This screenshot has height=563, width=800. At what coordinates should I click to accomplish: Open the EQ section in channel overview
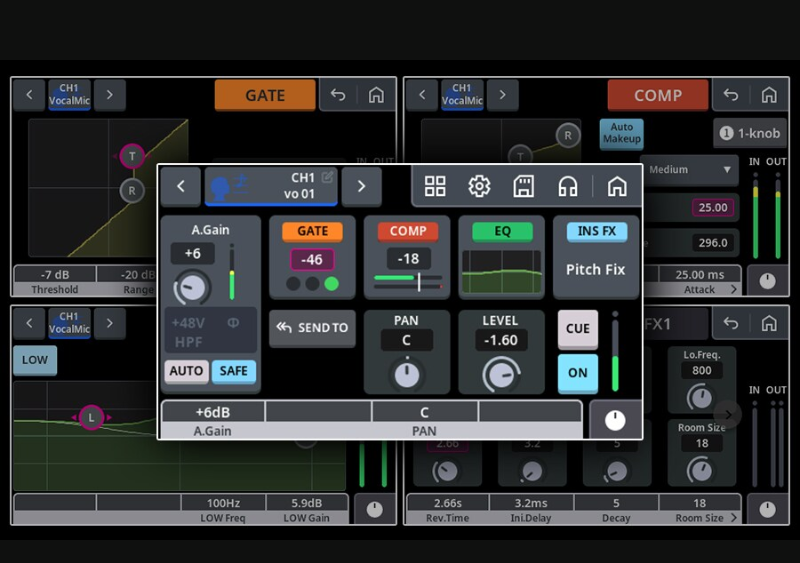502,231
